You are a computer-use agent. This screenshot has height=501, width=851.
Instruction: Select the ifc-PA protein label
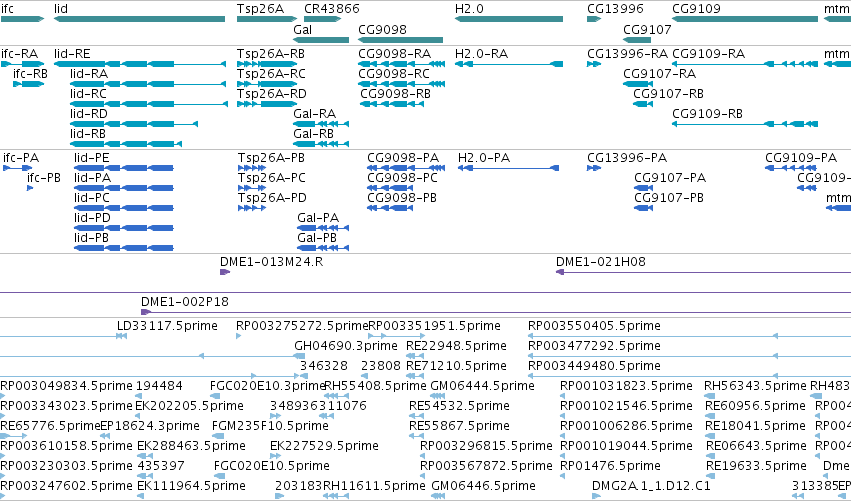(21, 158)
